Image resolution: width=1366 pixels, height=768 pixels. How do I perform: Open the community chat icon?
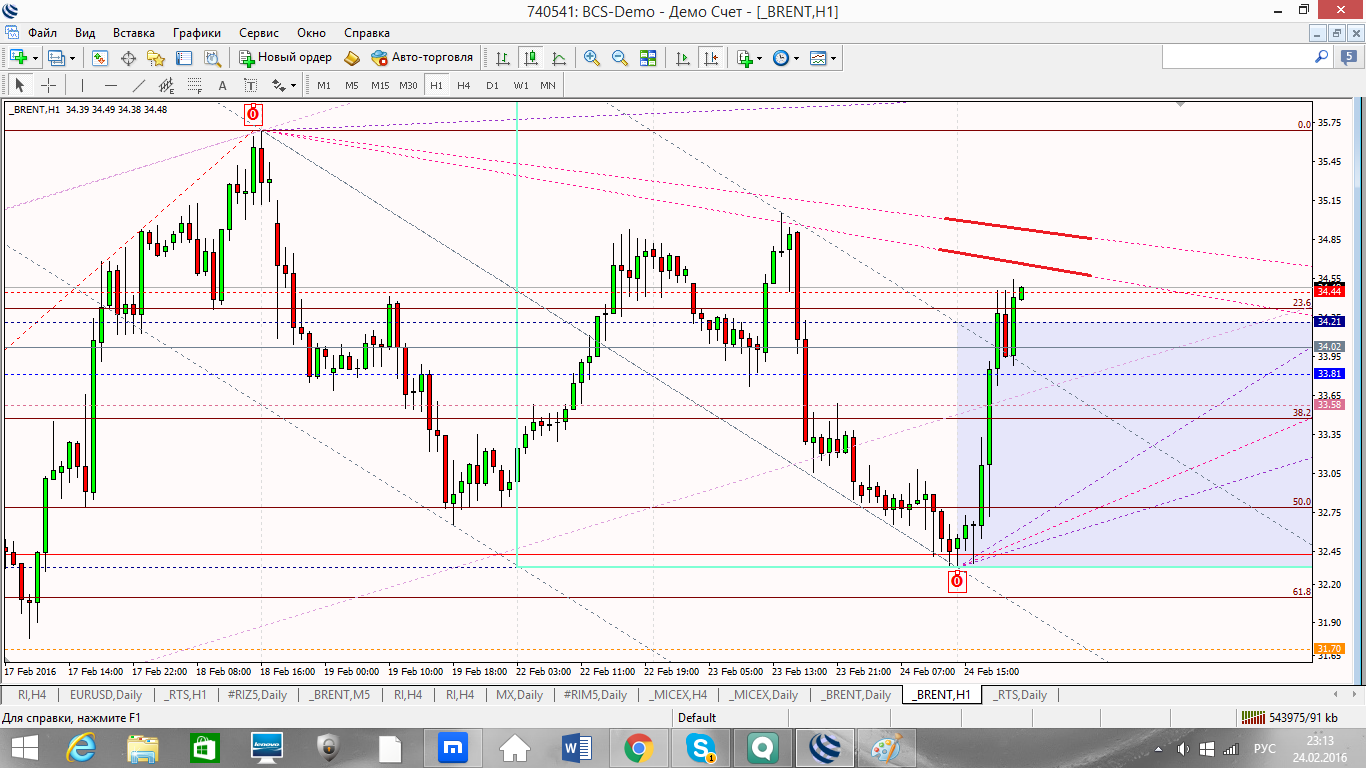click(x=1347, y=58)
